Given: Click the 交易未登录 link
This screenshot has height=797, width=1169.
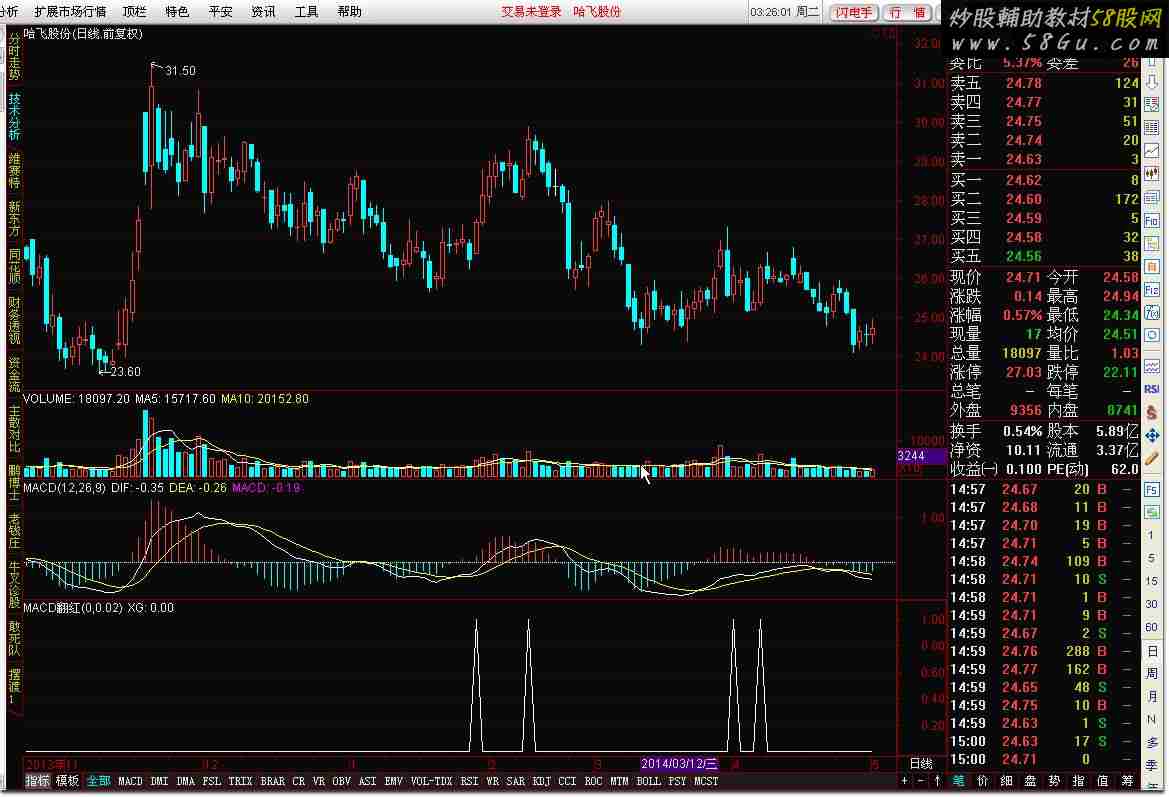Looking at the screenshot, I should pos(531,12).
